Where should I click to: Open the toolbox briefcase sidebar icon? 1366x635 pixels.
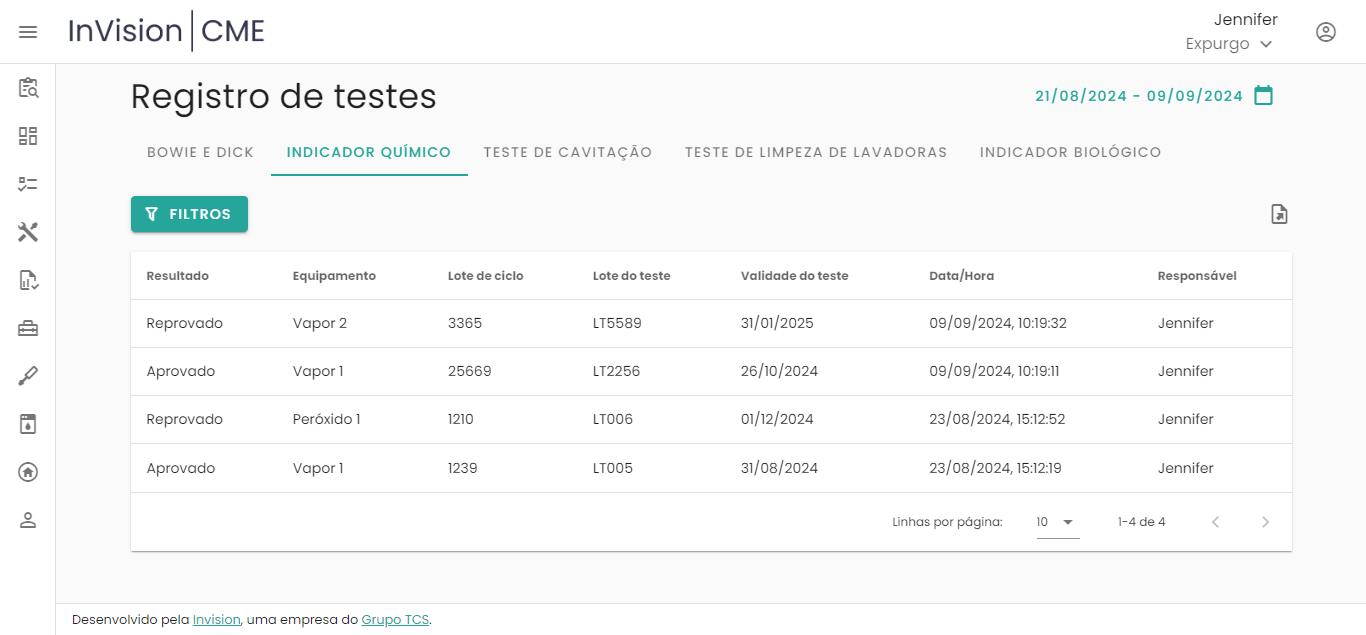(x=28, y=328)
